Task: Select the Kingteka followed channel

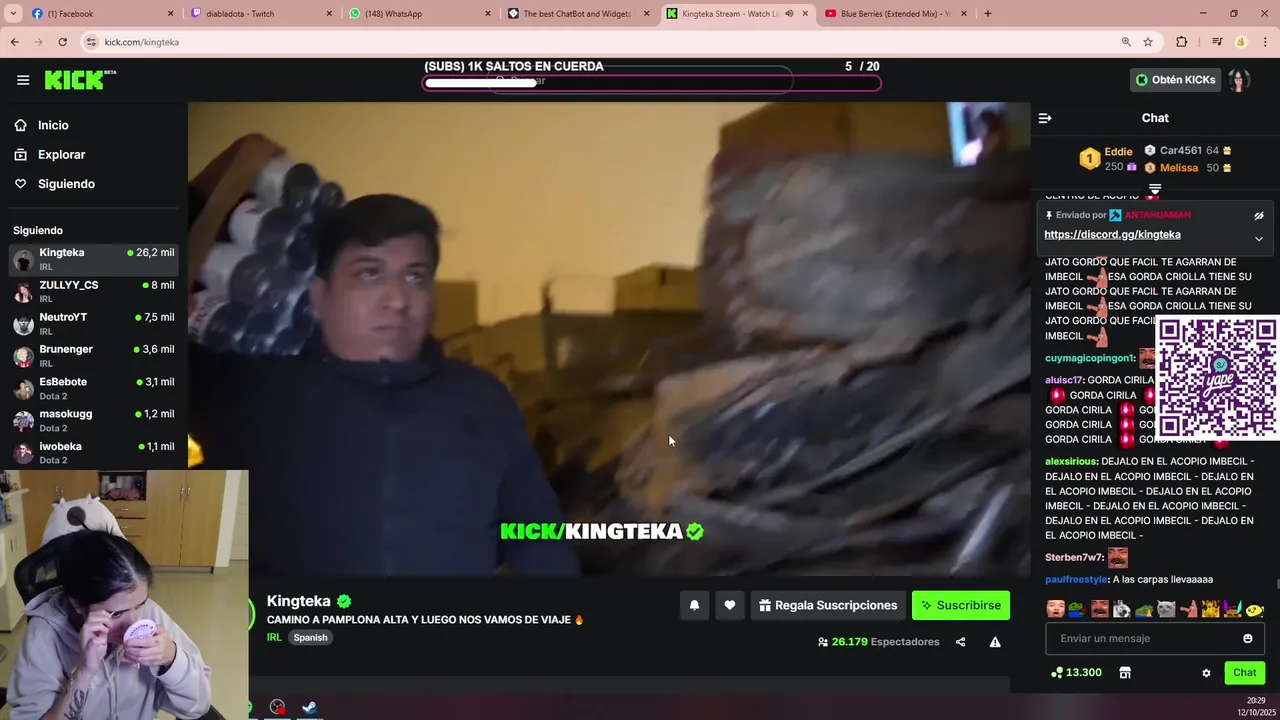Action: coord(94,259)
